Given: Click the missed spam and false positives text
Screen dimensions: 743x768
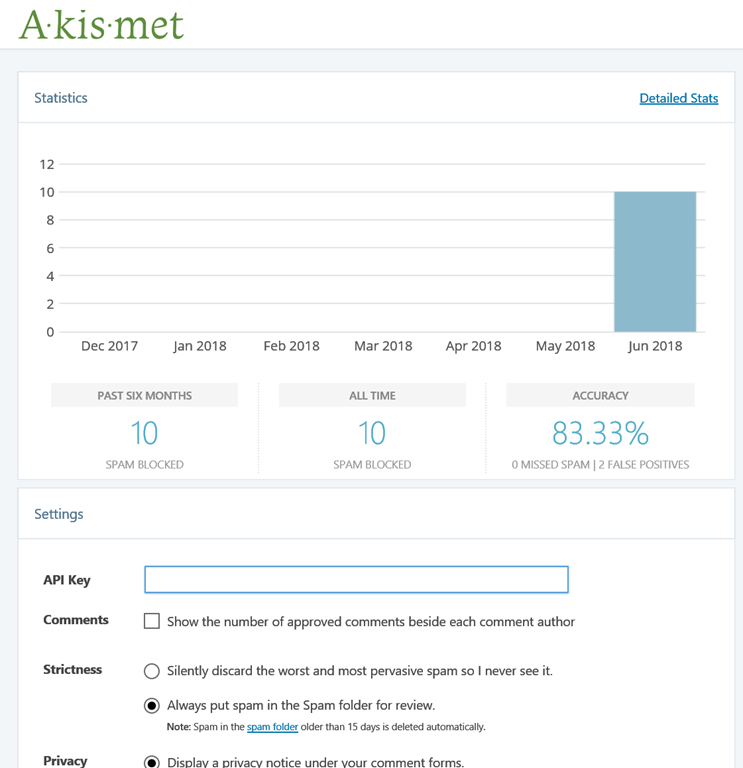Looking at the screenshot, I should [x=600, y=465].
